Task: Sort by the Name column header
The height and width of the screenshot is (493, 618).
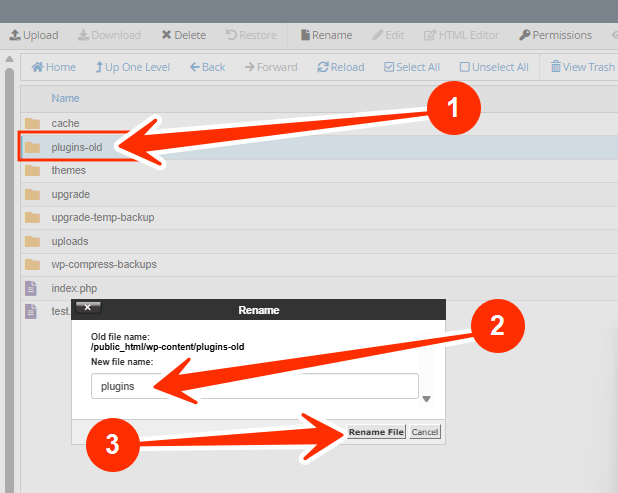Action: [65, 98]
